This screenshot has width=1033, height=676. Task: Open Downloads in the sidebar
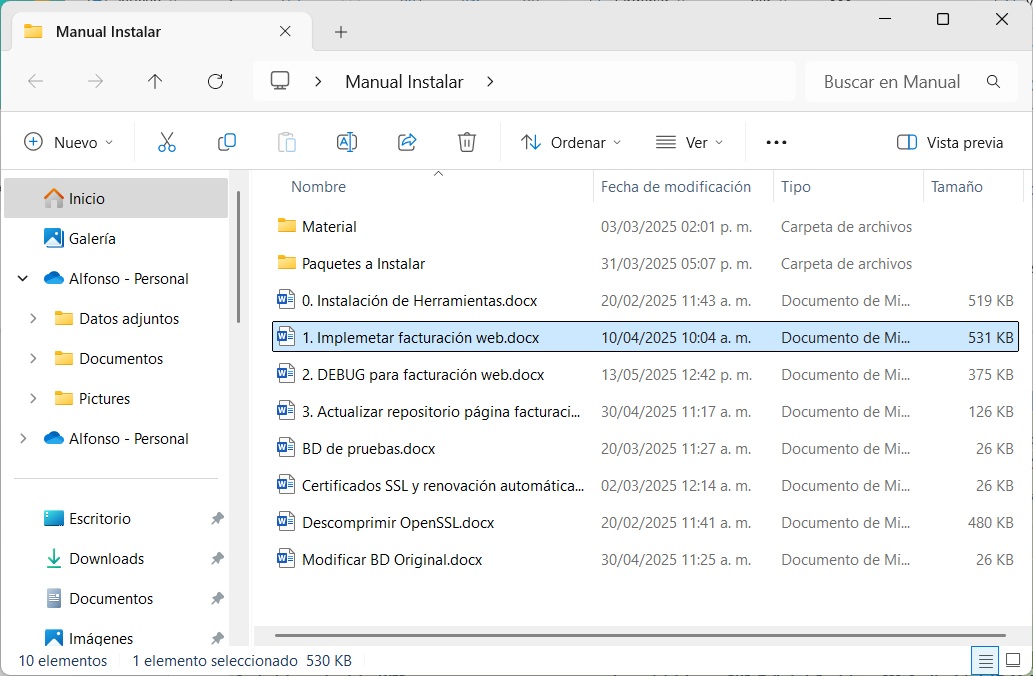[106, 558]
